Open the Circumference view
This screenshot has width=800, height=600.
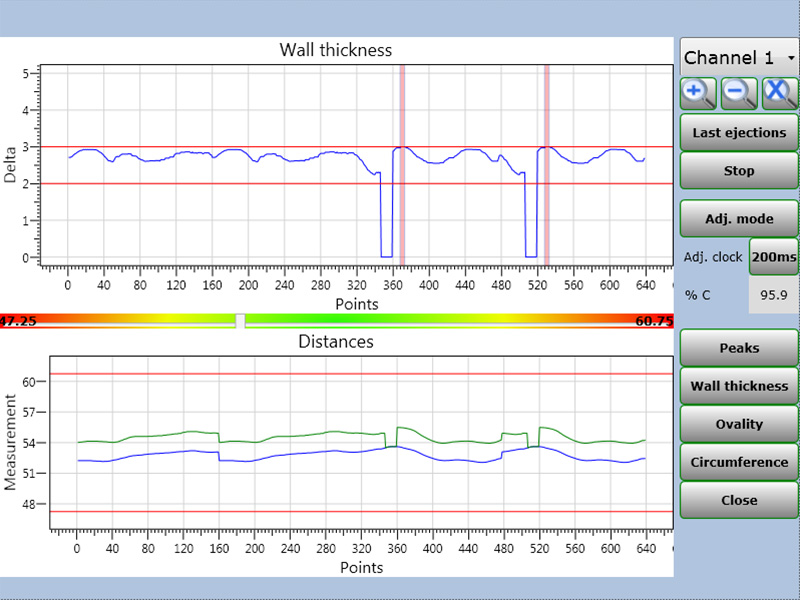[739, 462]
